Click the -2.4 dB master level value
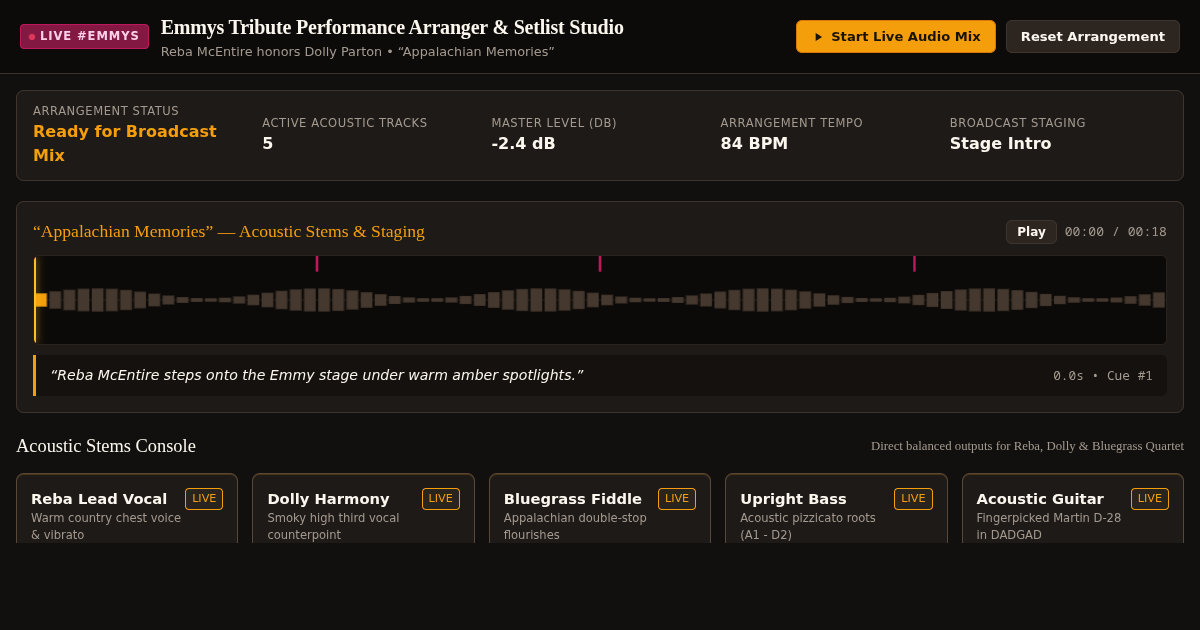 point(523,144)
